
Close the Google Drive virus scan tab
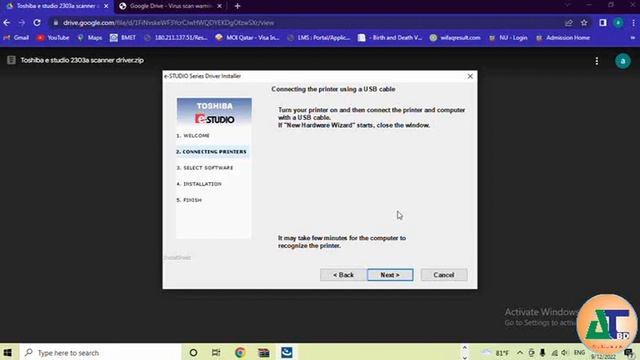(219, 6)
